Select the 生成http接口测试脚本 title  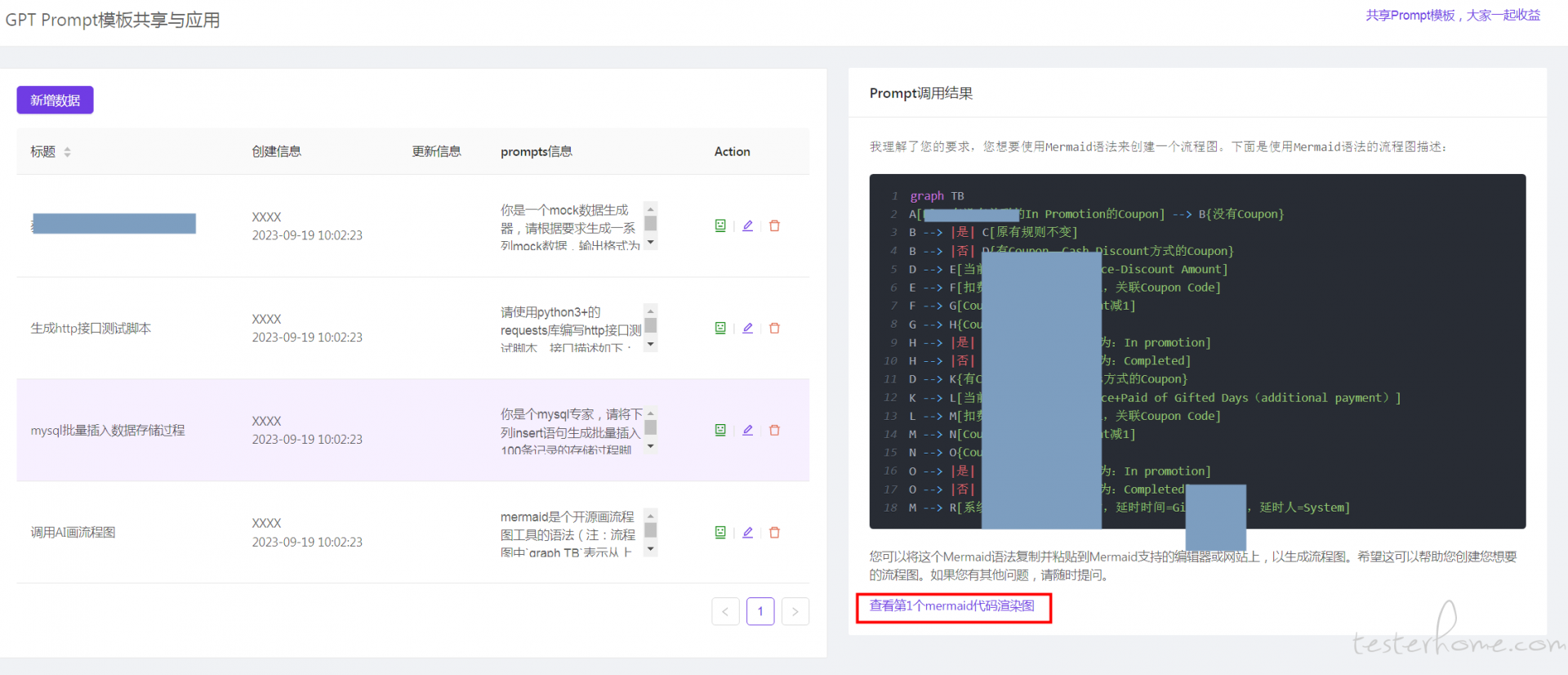[x=91, y=328]
